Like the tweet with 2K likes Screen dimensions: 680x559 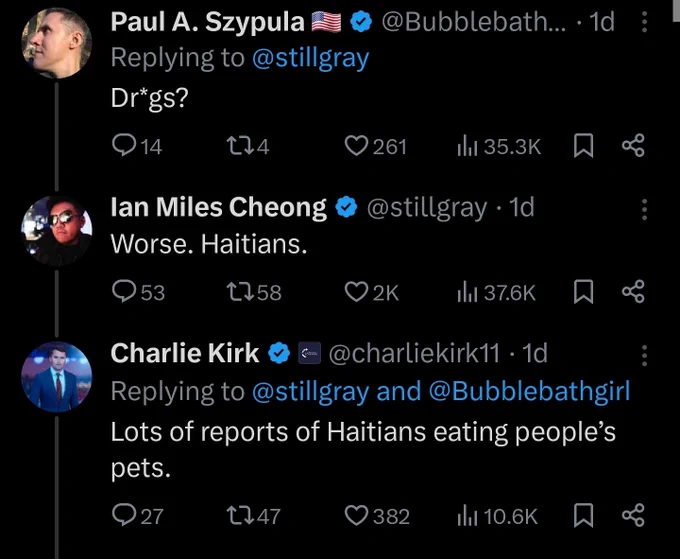point(371,292)
